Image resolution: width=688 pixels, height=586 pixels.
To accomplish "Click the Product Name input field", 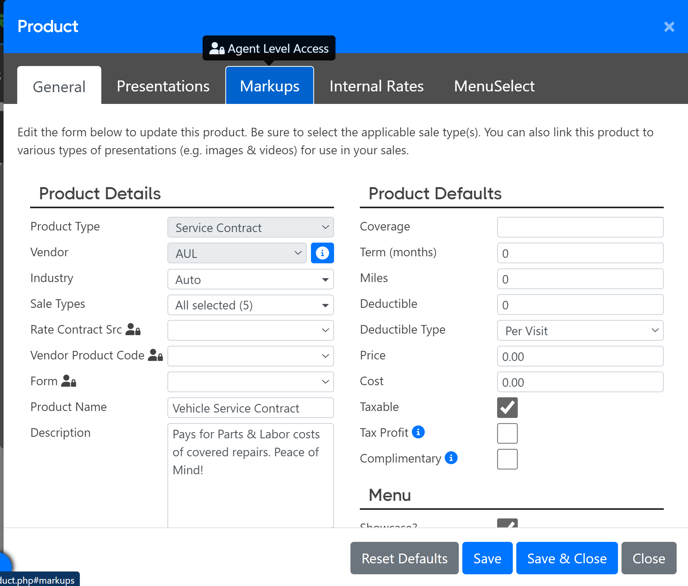I will point(250,408).
